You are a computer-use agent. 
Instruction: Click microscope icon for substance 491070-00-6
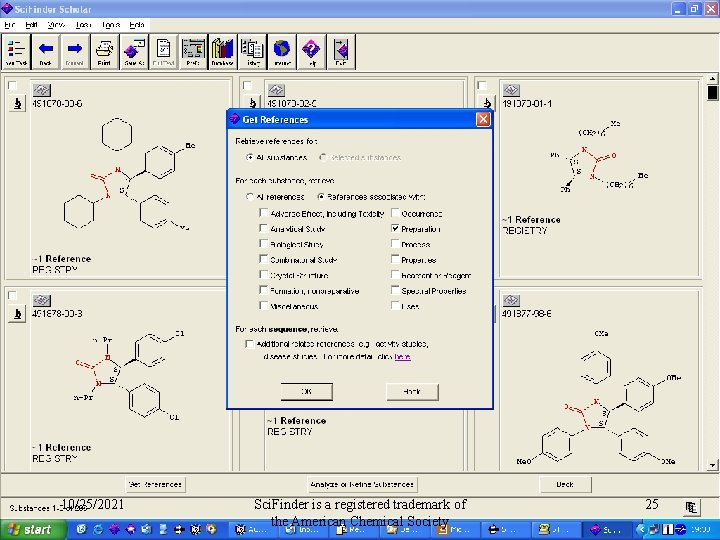click(16, 104)
